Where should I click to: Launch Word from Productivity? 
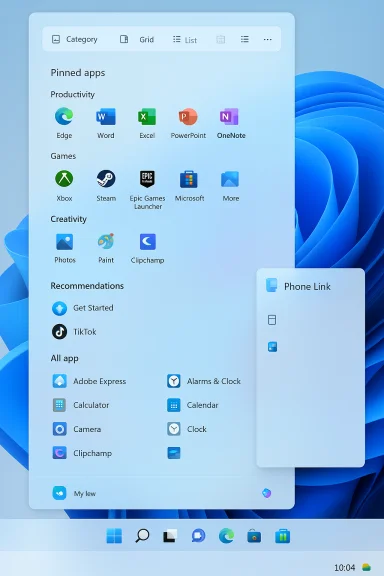coord(105,123)
